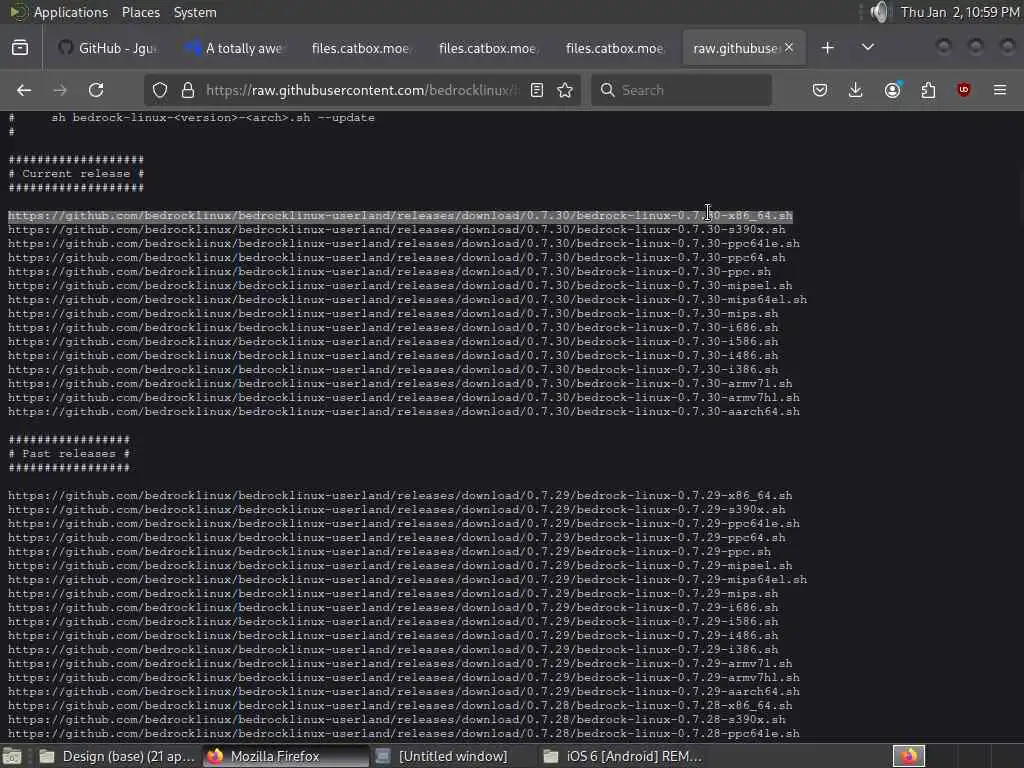Switch to Design (base) taskbar window
This screenshot has width=1024, height=768.
click(118, 756)
